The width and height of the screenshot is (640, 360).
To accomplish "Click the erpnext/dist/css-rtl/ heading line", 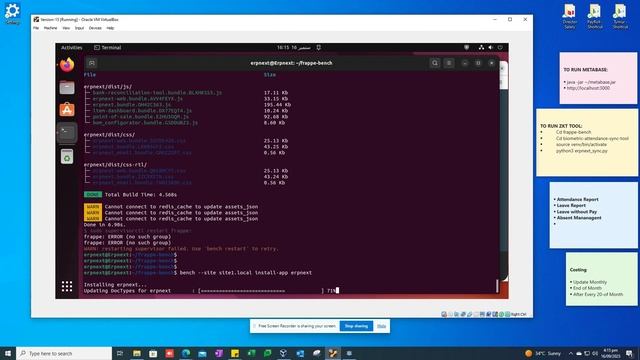I will [116, 165].
